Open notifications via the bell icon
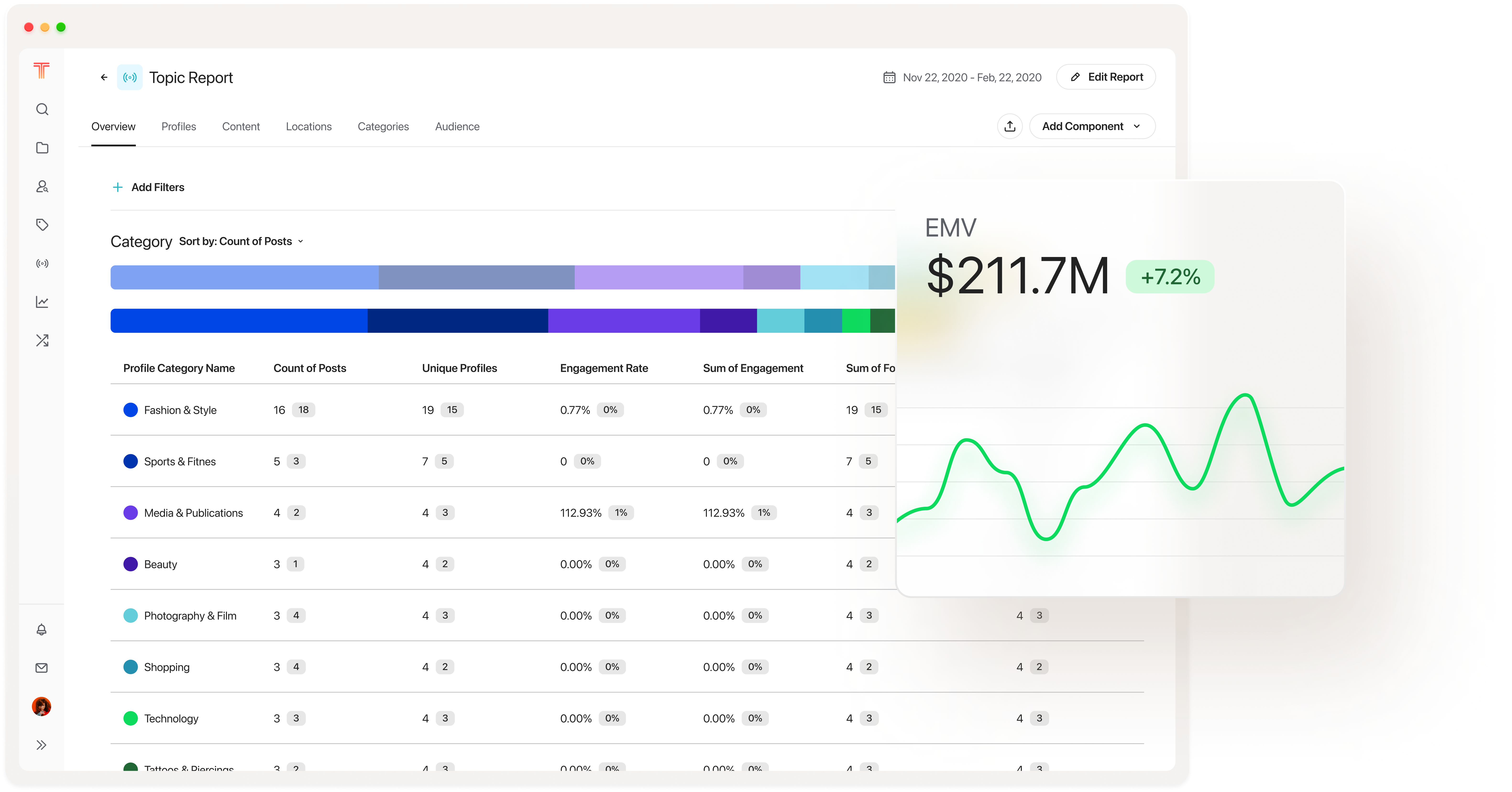 point(42,629)
